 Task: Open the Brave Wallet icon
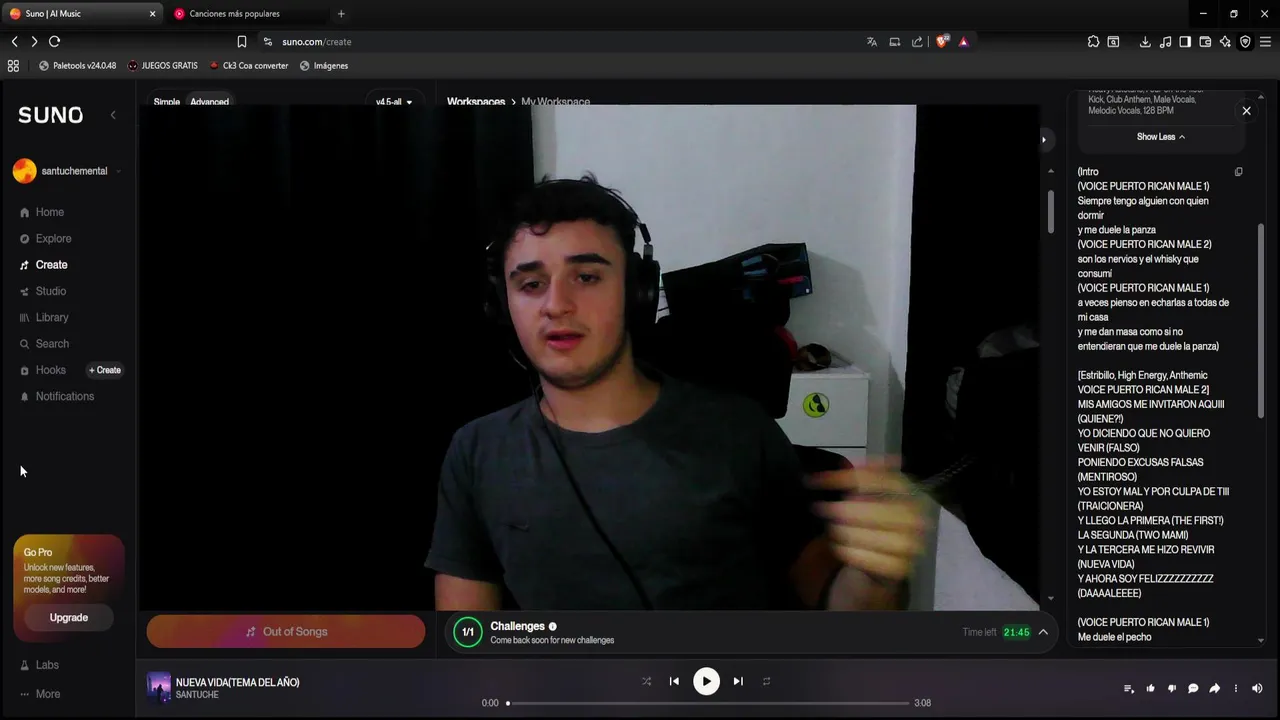pyautogui.click(x=1205, y=42)
